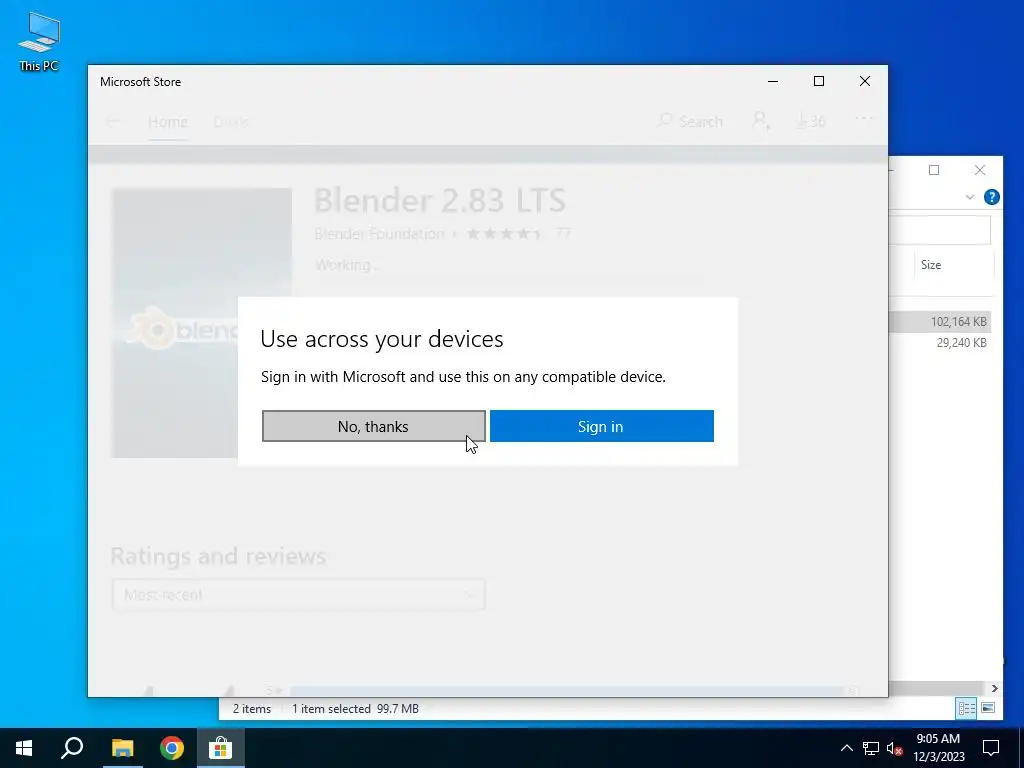Screen dimensions: 1024x768
Task: Open the This PC desktop icon
Action: pos(39,42)
